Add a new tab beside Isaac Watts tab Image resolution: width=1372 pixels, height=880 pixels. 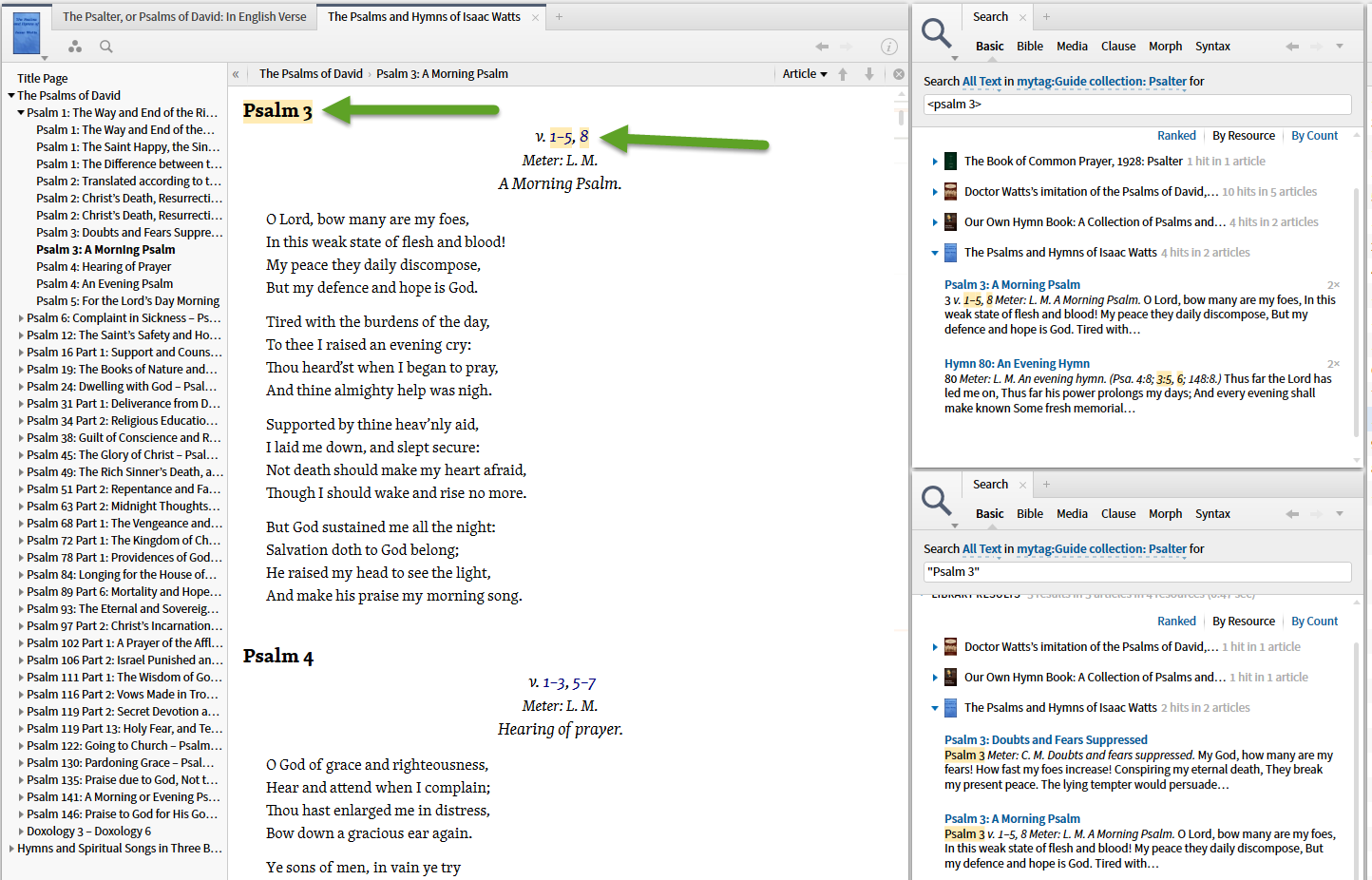(560, 17)
